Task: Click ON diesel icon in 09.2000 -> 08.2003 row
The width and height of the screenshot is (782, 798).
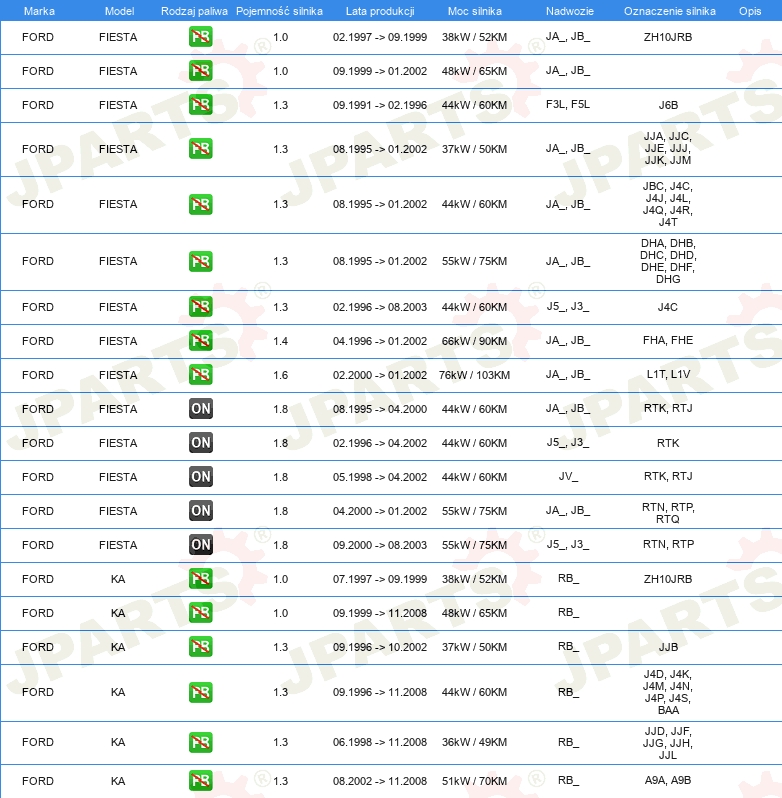Action: 200,545
